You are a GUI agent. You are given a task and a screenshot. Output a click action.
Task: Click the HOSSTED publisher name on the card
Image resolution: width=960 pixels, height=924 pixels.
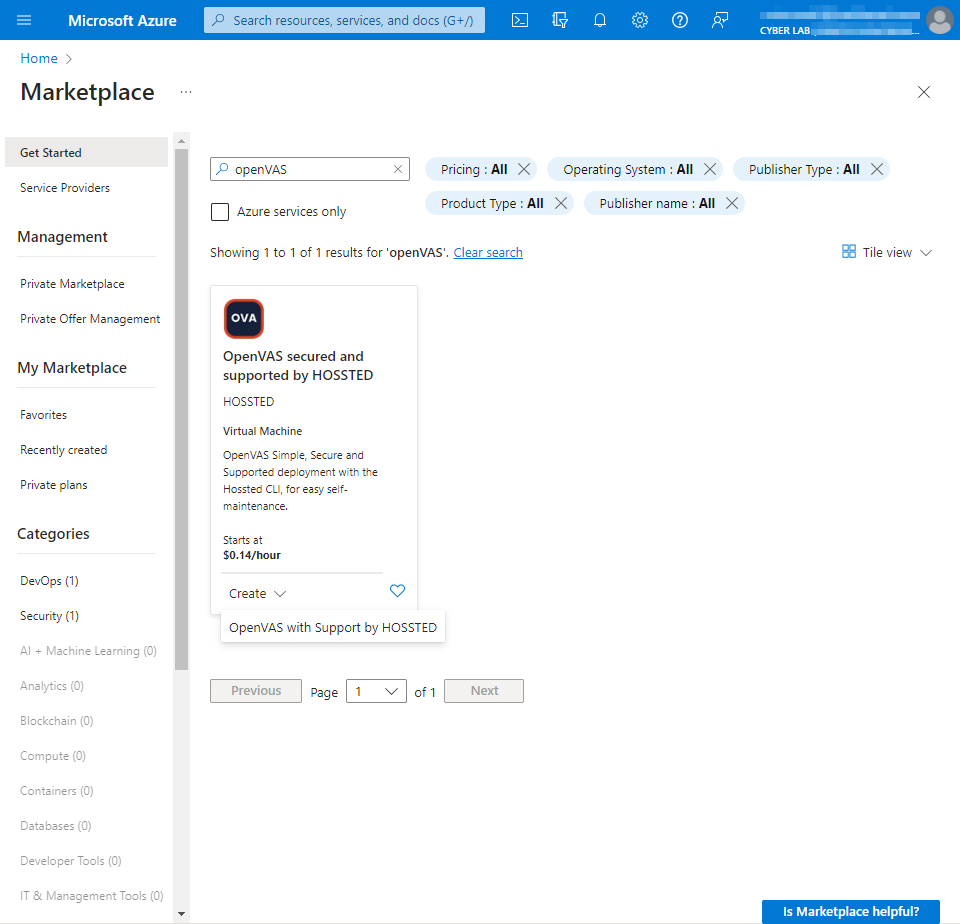tap(249, 402)
